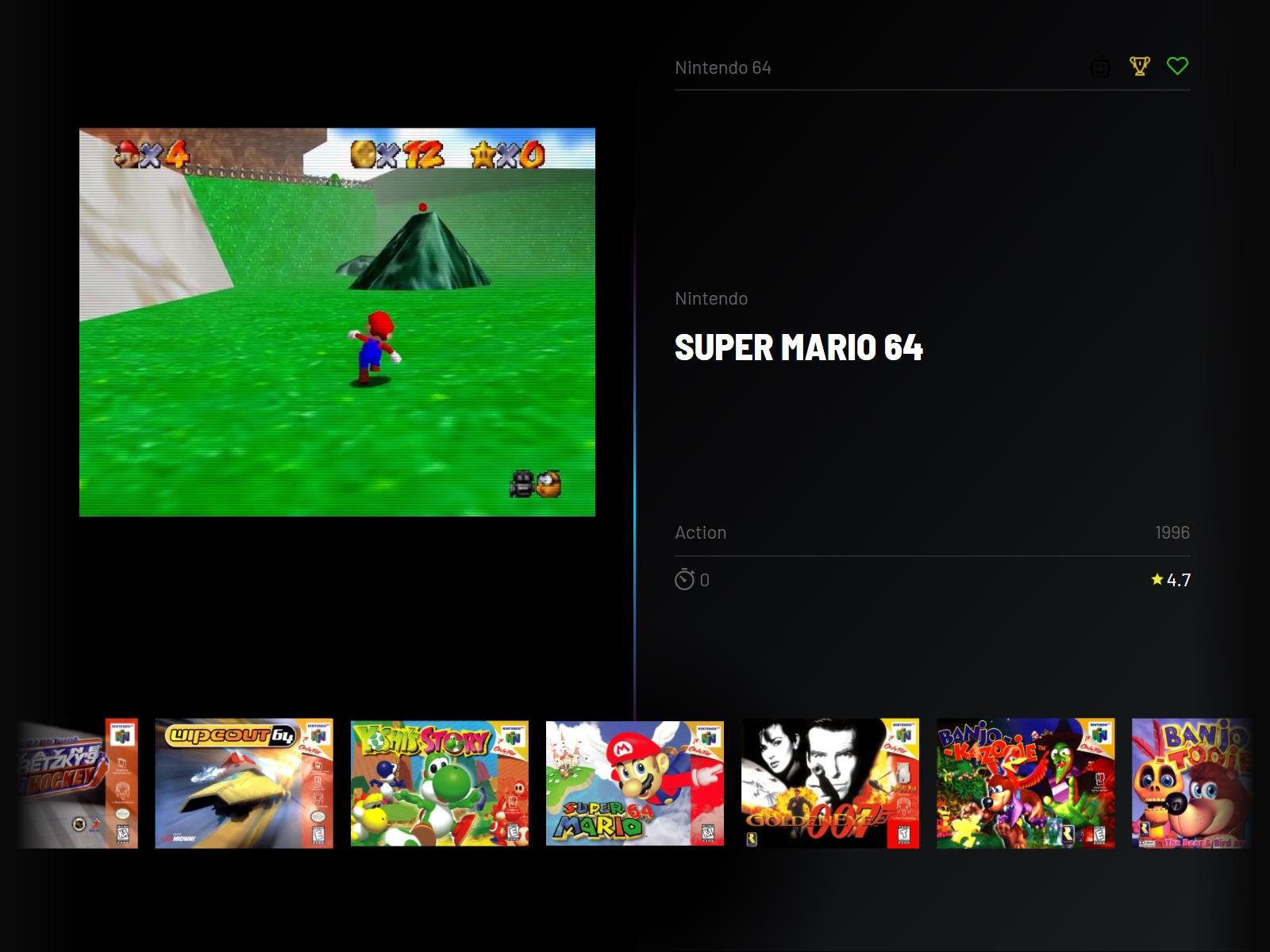
Task: Click the robot/controller icon in header
Action: click(1100, 67)
